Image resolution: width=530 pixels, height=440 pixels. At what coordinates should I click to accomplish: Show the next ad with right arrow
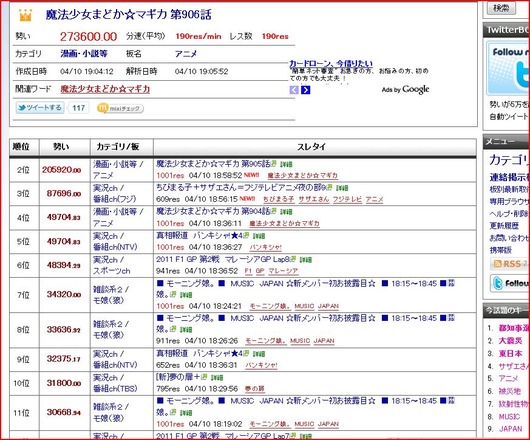306,90
